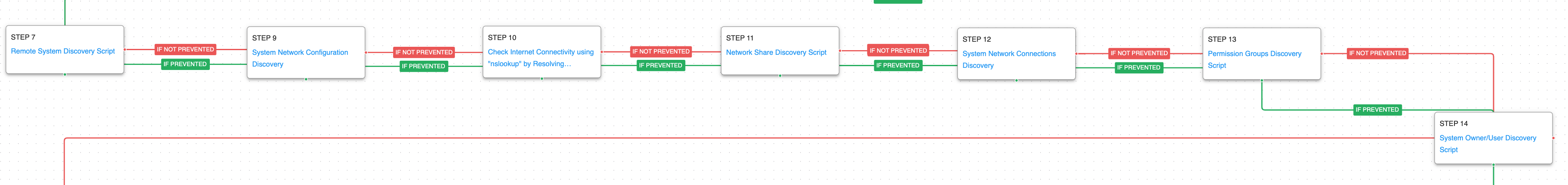Click green IF PREVENTED label after Step 10
The image size is (1568, 185).
coord(661,65)
